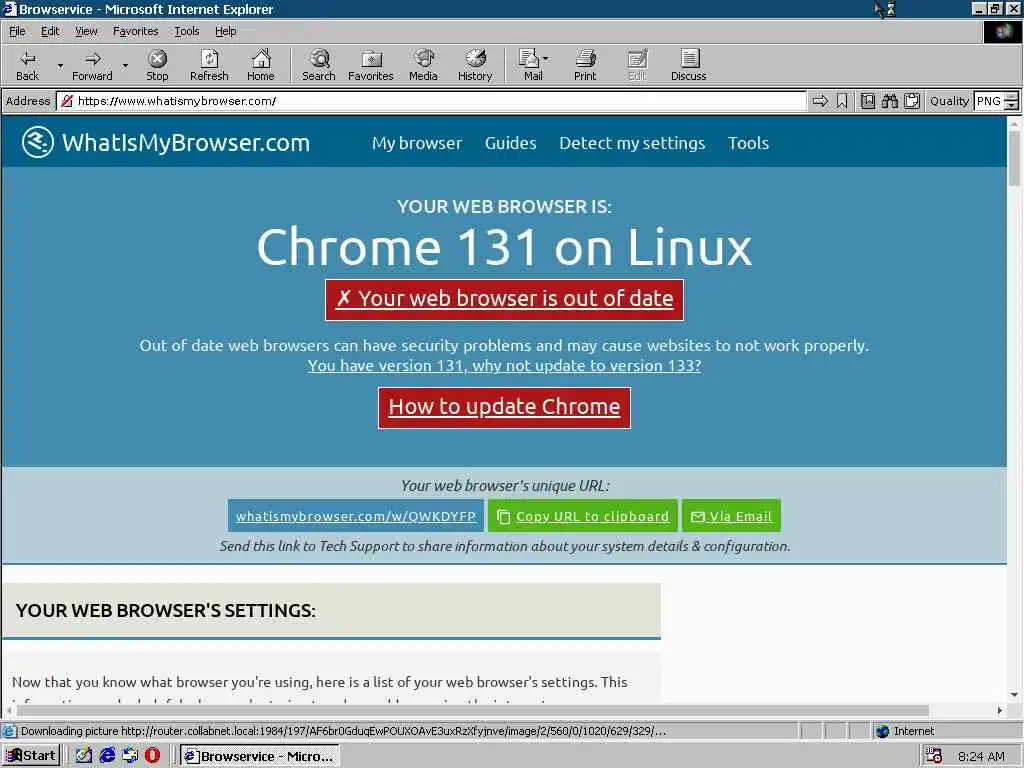Go to the Home page

(x=261, y=65)
